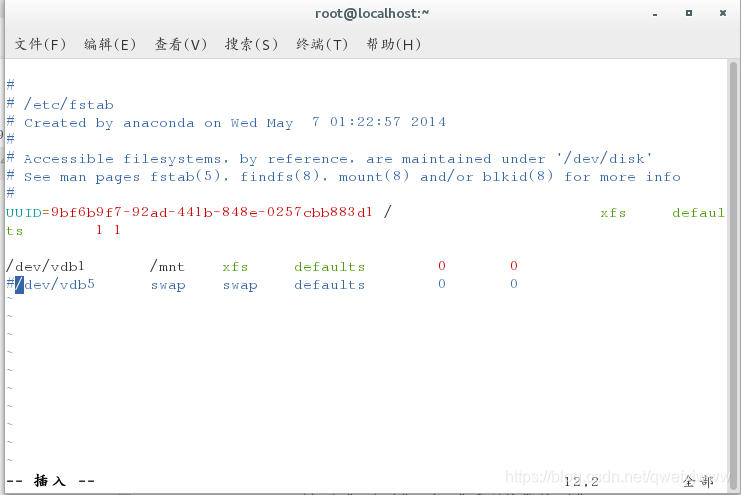
Task: Close the root@localhost terminal window
Action: click(x=723, y=13)
